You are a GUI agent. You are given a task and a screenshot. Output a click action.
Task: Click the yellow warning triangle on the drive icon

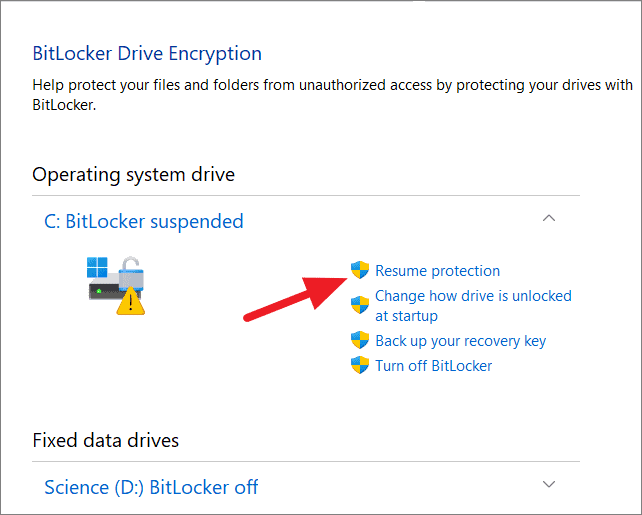[x=131, y=301]
